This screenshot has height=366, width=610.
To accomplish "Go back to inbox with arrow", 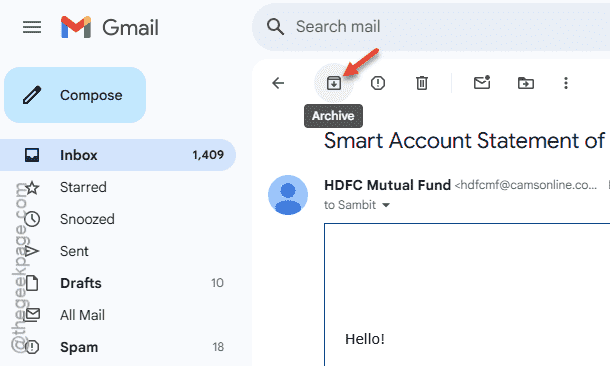I will 278,83.
